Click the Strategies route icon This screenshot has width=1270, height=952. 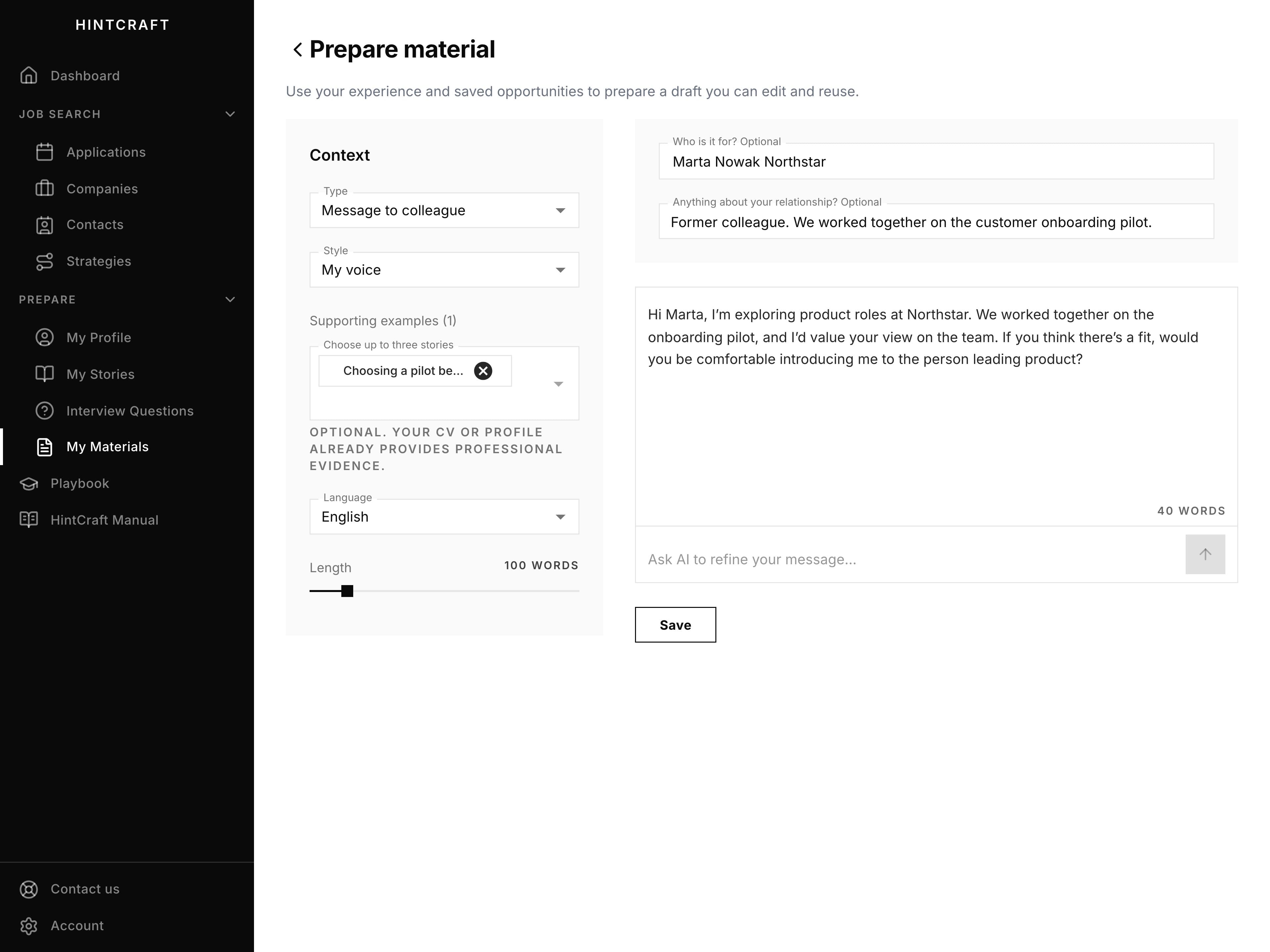coord(44,262)
